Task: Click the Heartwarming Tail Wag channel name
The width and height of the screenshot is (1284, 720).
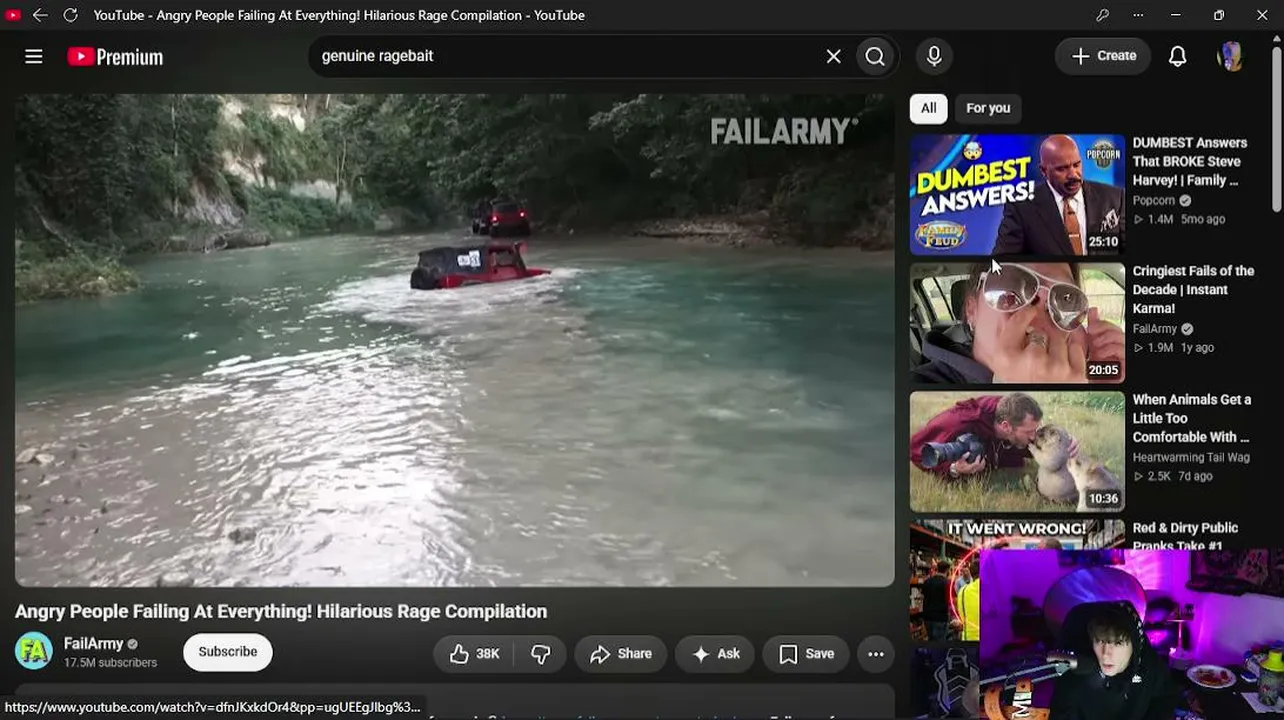Action: [1191, 457]
